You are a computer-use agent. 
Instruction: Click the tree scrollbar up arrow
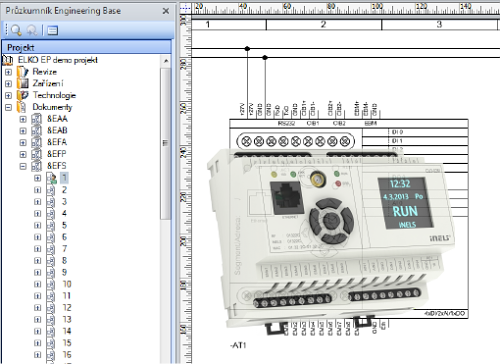(x=166, y=61)
